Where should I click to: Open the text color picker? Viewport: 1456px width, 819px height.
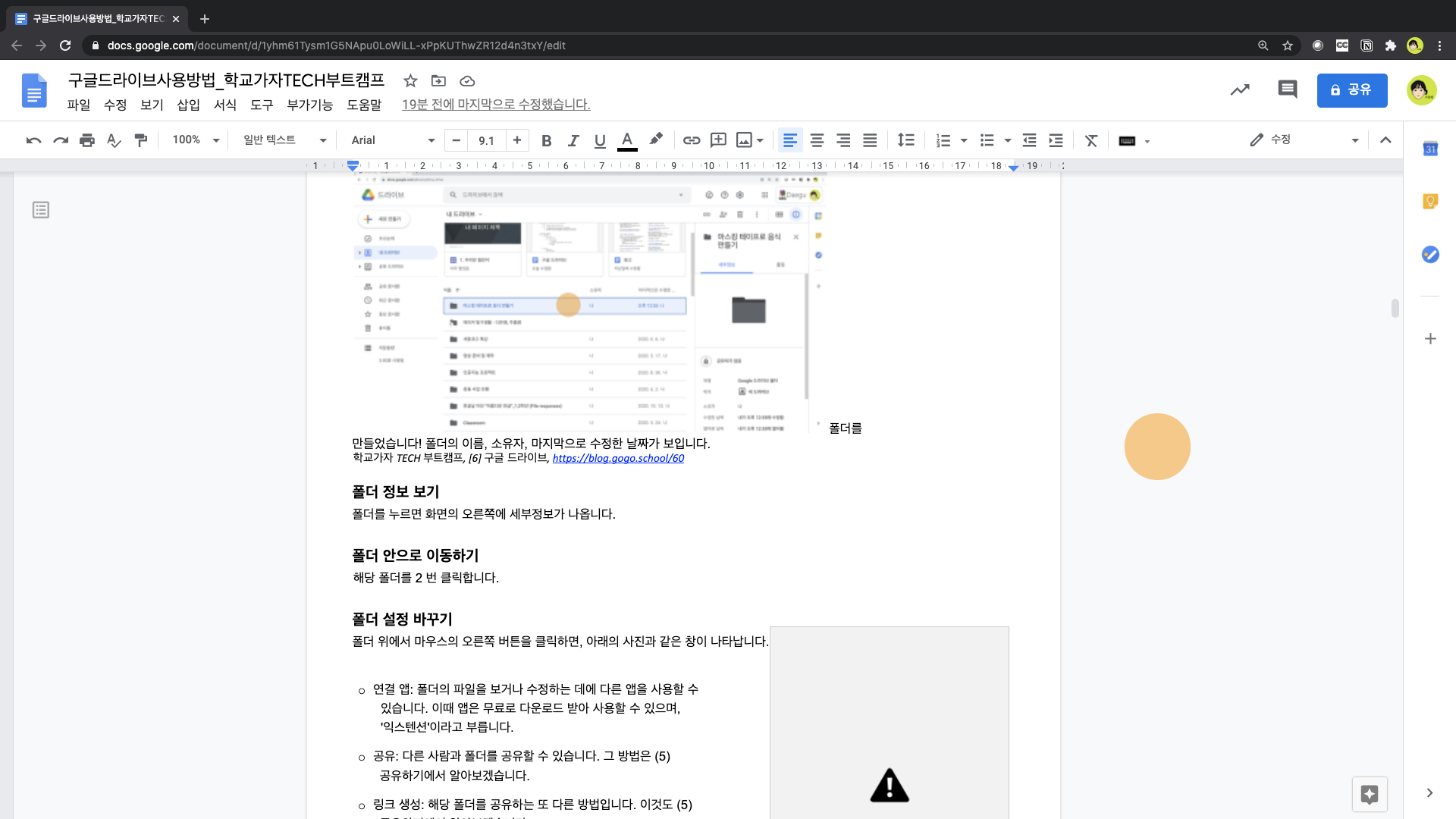[627, 140]
